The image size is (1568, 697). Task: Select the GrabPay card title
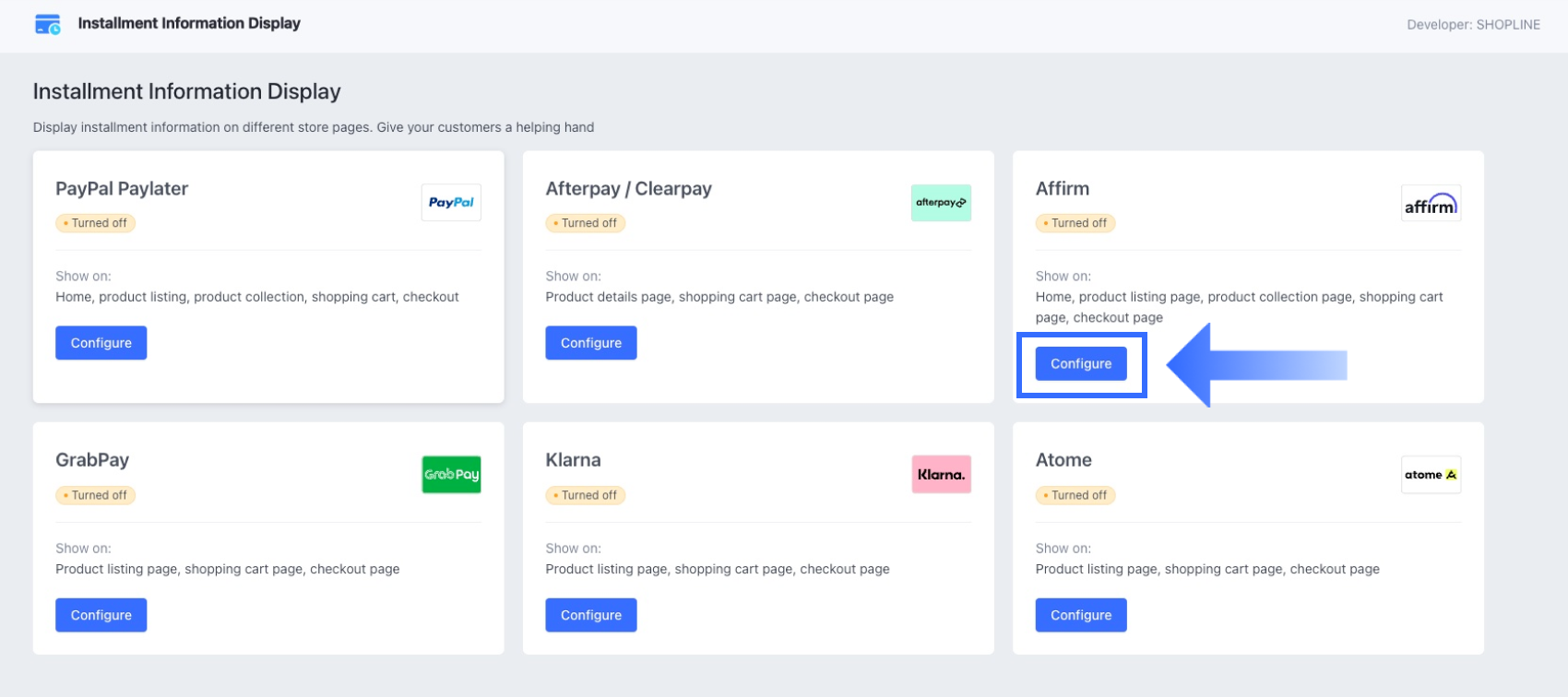coord(92,460)
